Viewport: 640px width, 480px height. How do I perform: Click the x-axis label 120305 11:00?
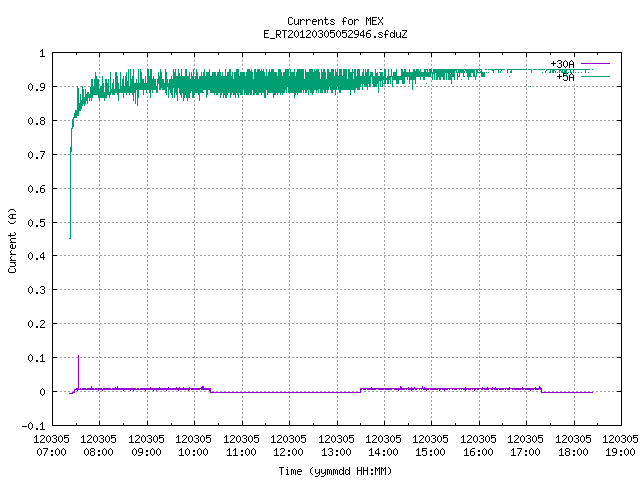(x=241, y=445)
